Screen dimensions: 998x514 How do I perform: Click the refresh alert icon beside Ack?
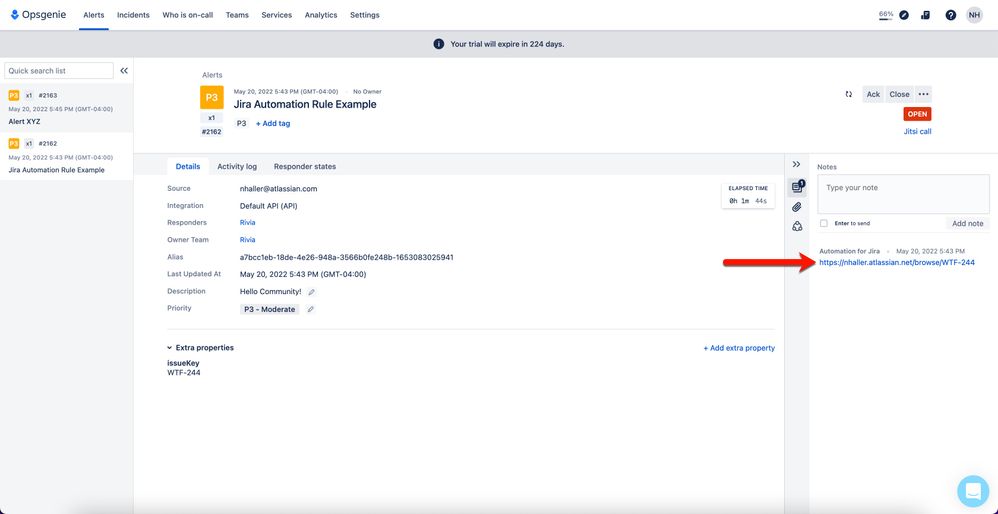point(848,94)
